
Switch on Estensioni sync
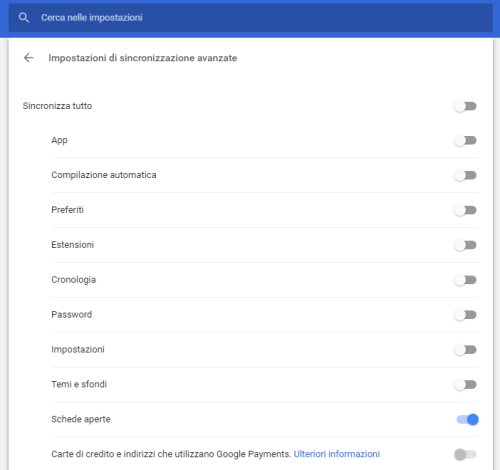[x=465, y=245]
